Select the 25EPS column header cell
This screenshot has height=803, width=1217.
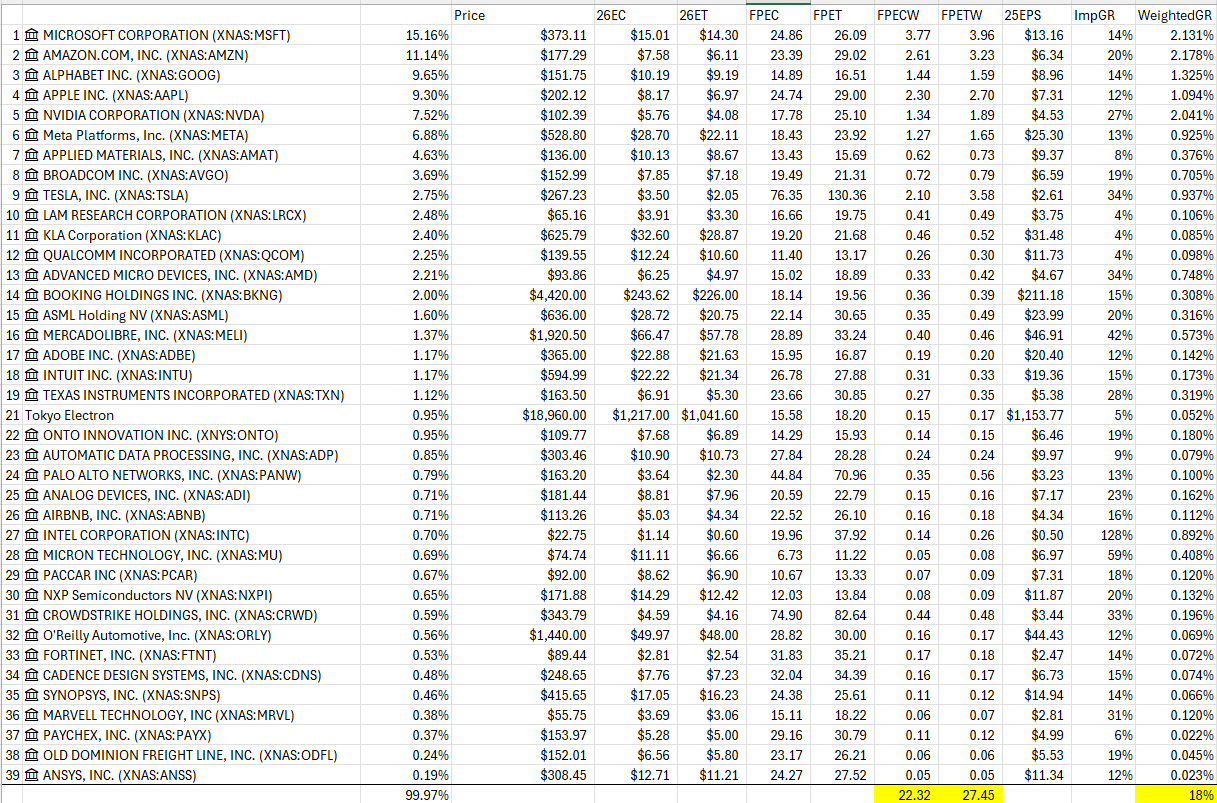coord(1036,15)
